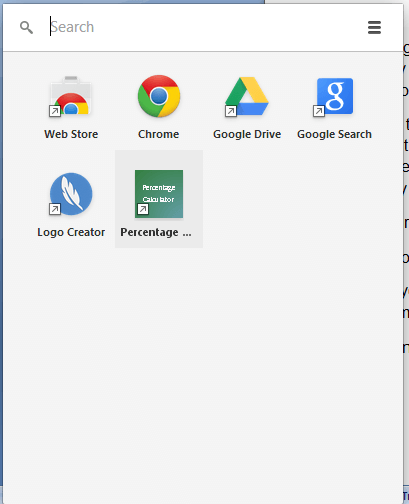The image size is (409, 504).
Task: Select the "Web Store" label text
Action: [71, 134]
